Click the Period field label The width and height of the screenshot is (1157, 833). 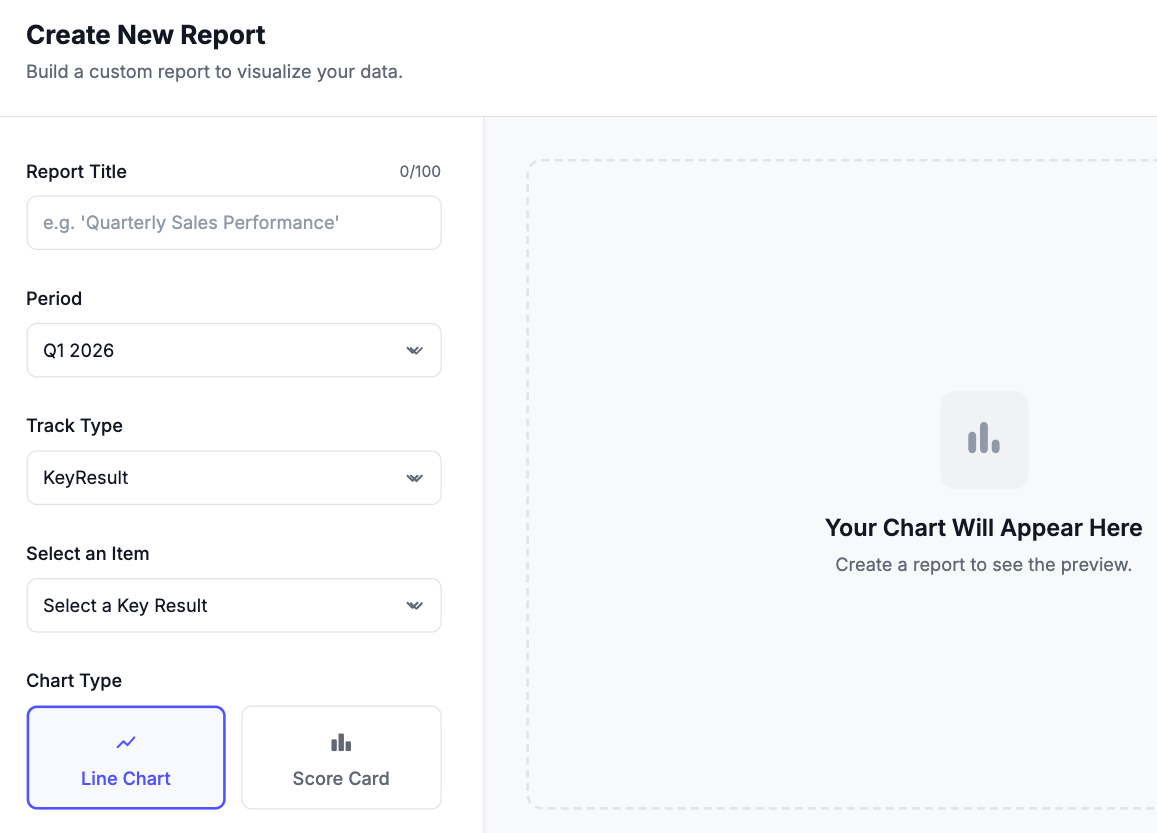click(54, 299)
